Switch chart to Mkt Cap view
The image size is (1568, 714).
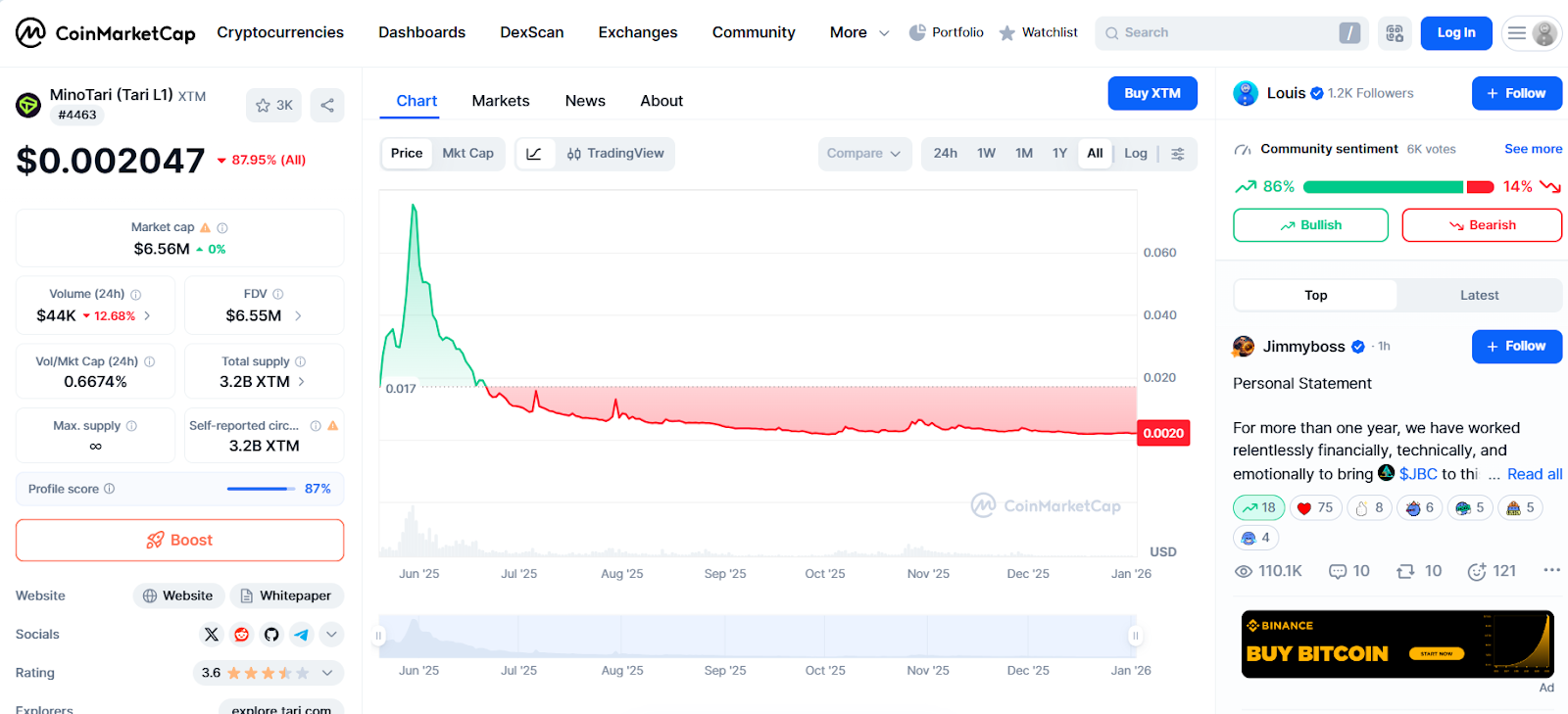[467, 154]
